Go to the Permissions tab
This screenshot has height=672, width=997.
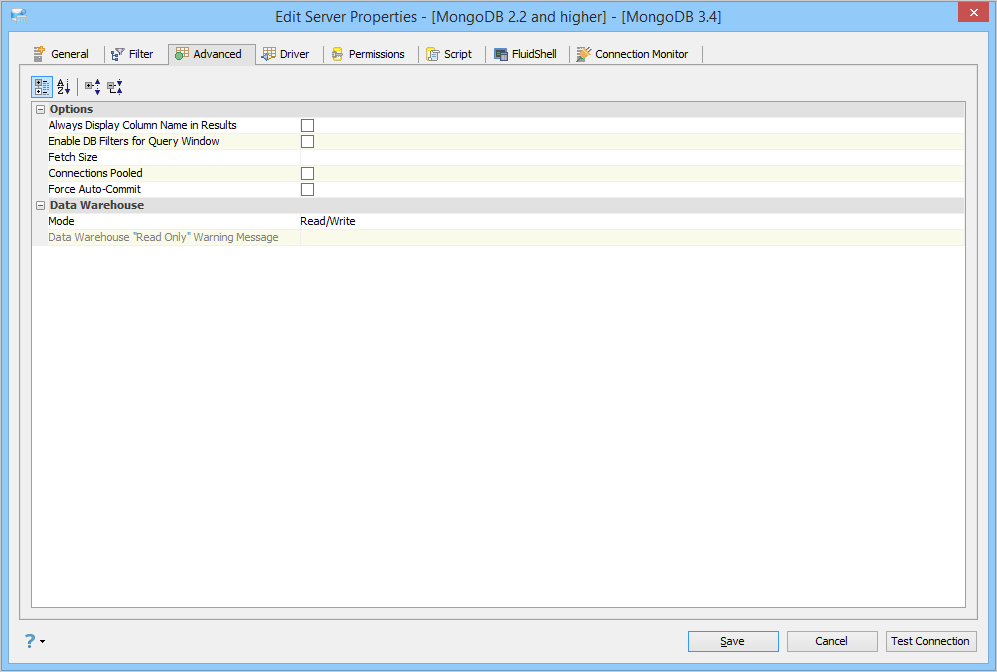[368, 54]
